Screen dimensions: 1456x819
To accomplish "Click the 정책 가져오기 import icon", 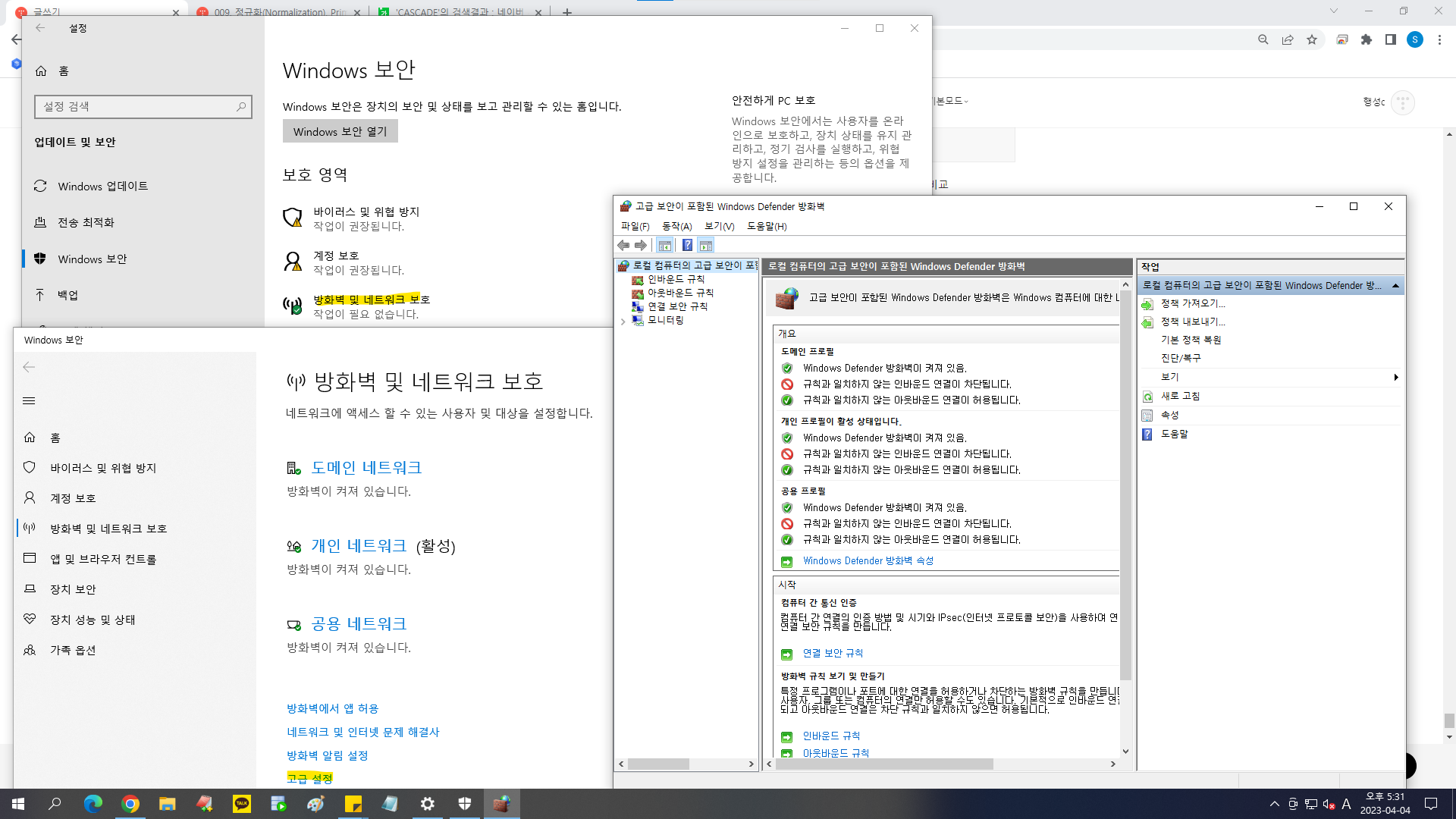I will click(x=1147, y=304).
